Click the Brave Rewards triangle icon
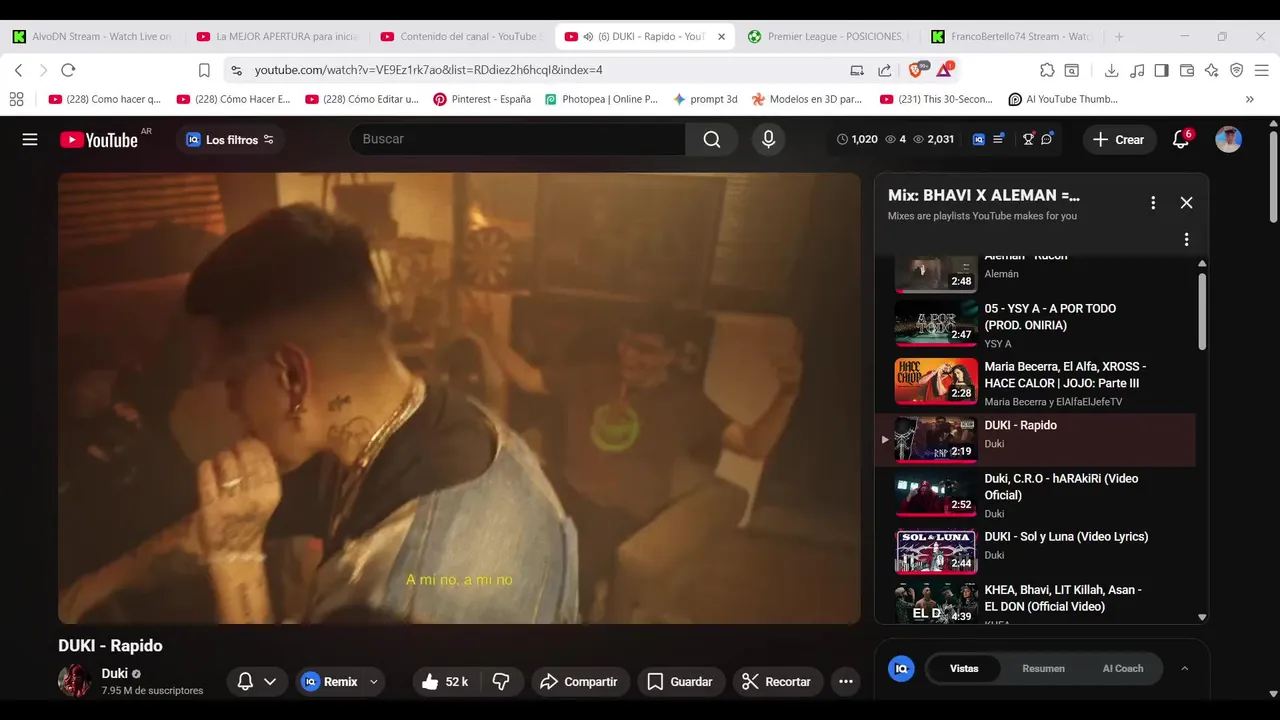Viewport: 1280px width, 720px height. (x=945, y=70)
